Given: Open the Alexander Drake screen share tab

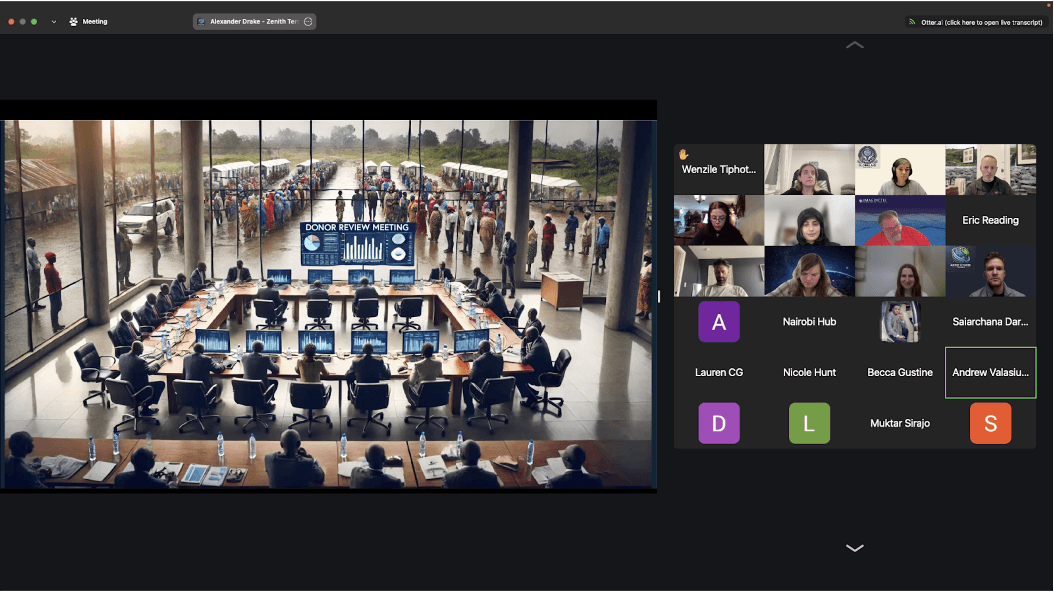Looking at the screenshot, I should coord(250,21).
